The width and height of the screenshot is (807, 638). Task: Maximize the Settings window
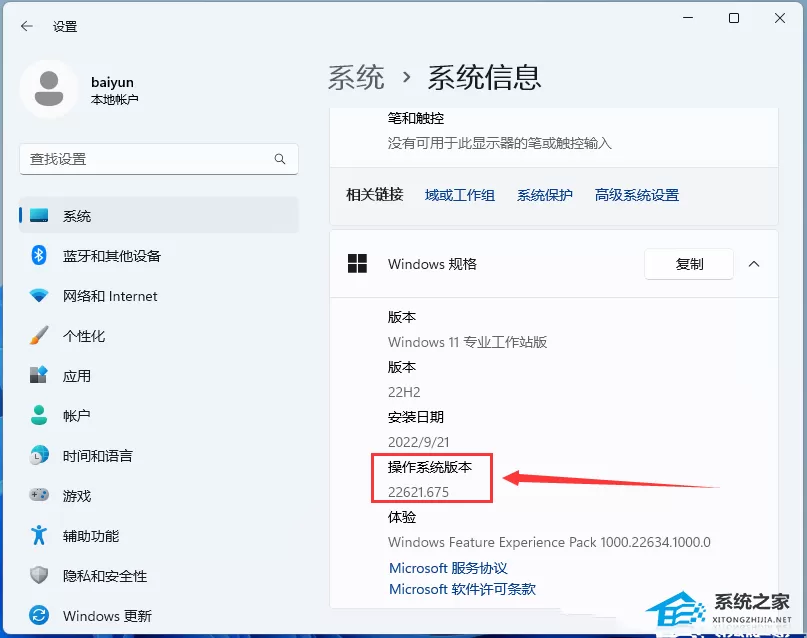click(734, 18)
